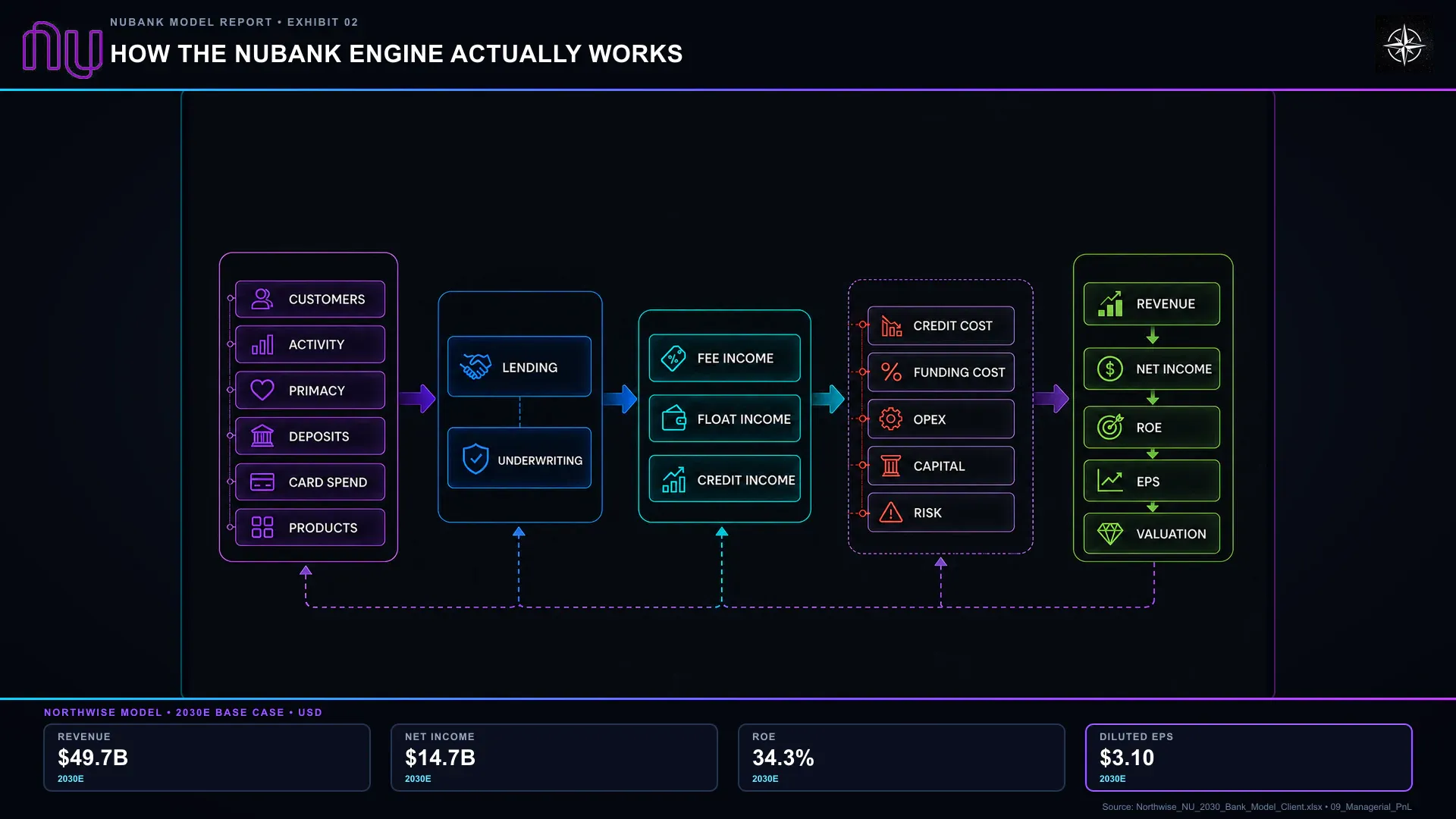
Task: Click the Nubank 'nu' logo
Action: coord(62,50)
